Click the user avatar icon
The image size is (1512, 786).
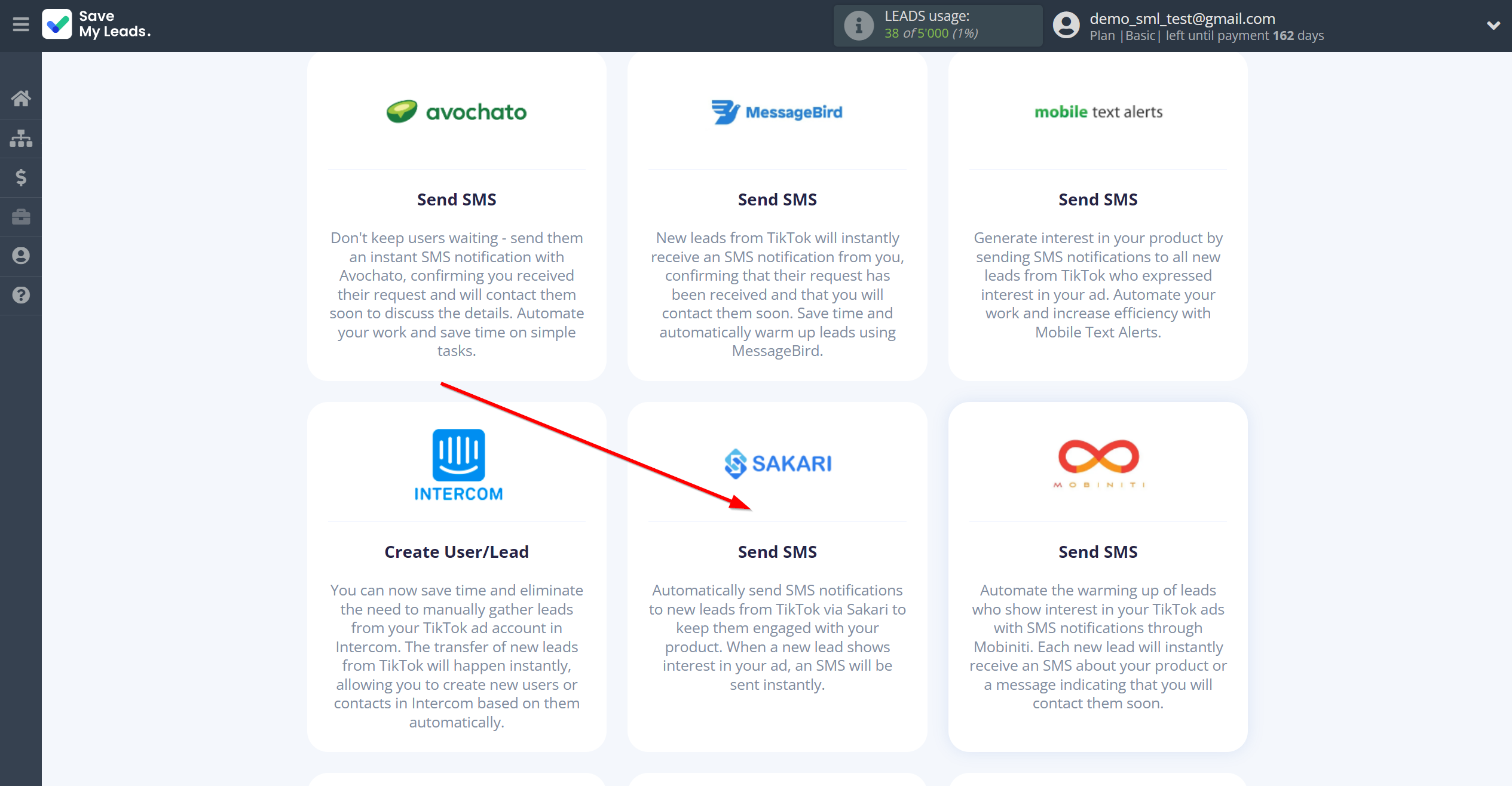pyautogui.click(x=1066, y=26)
